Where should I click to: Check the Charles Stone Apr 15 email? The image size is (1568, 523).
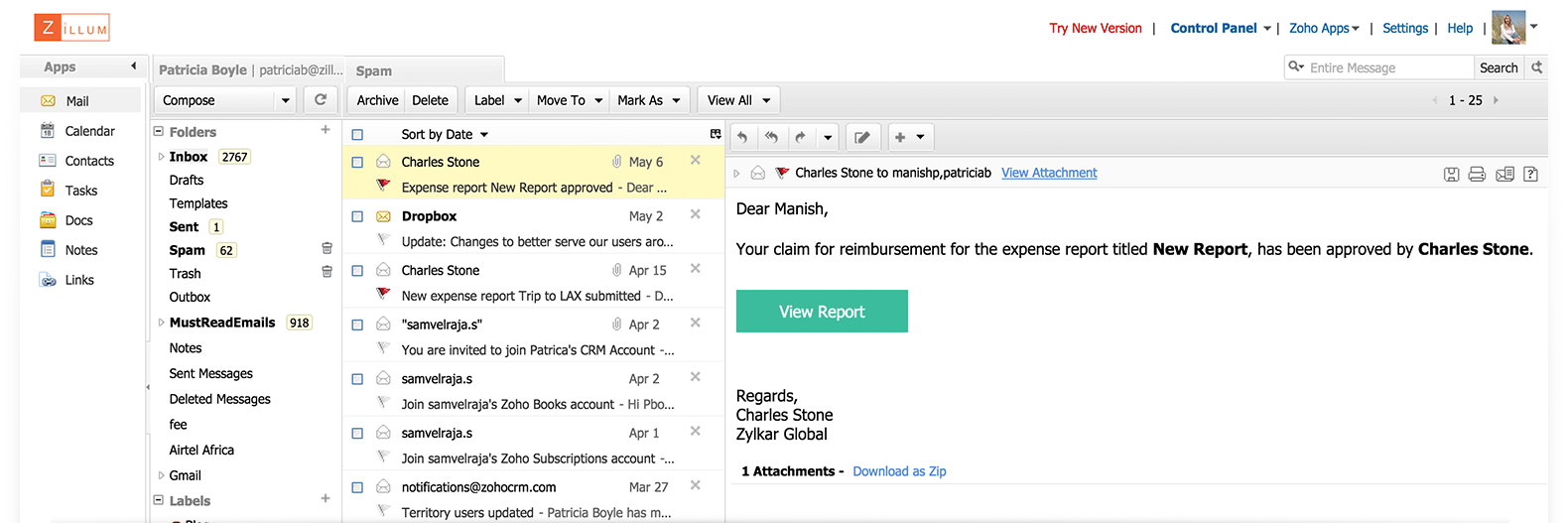coord(357,270)
